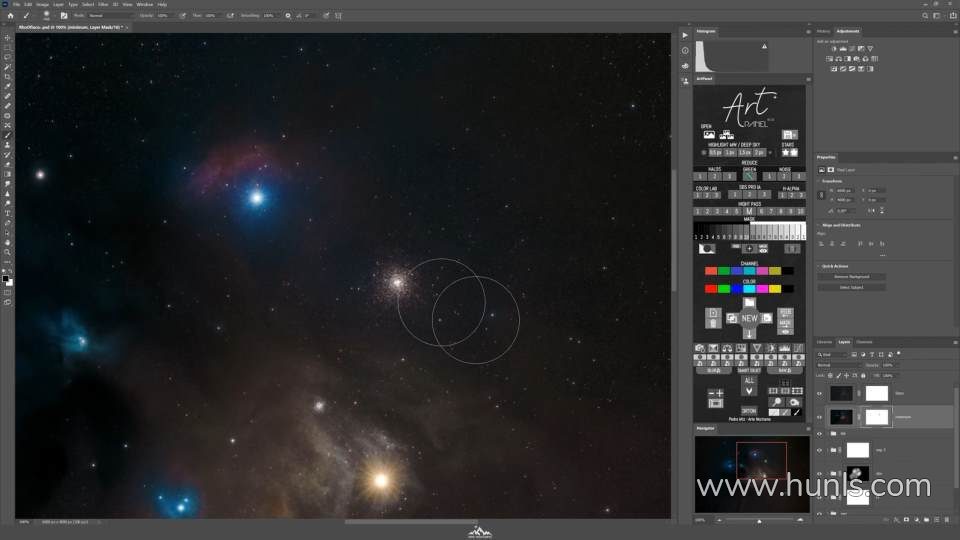960x540 pixels.
Task: Select cyan swatch in COLOR row
Action: [749, 289]
